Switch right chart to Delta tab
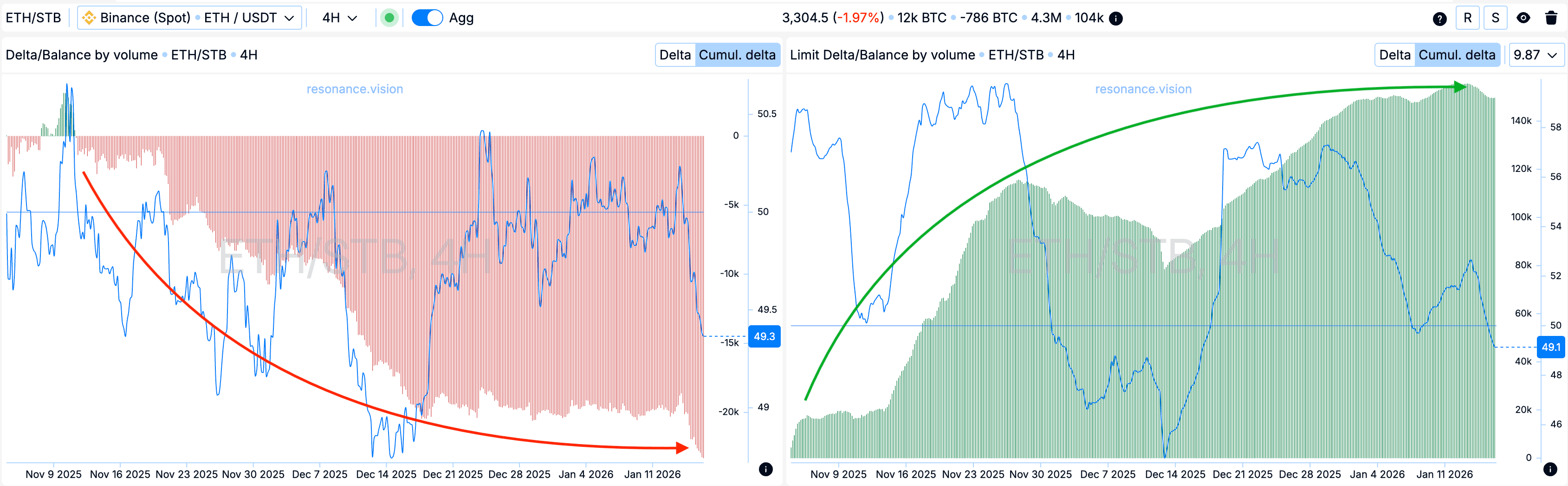Screen dimensions: 1568x486 click(x=1394, y=55)
